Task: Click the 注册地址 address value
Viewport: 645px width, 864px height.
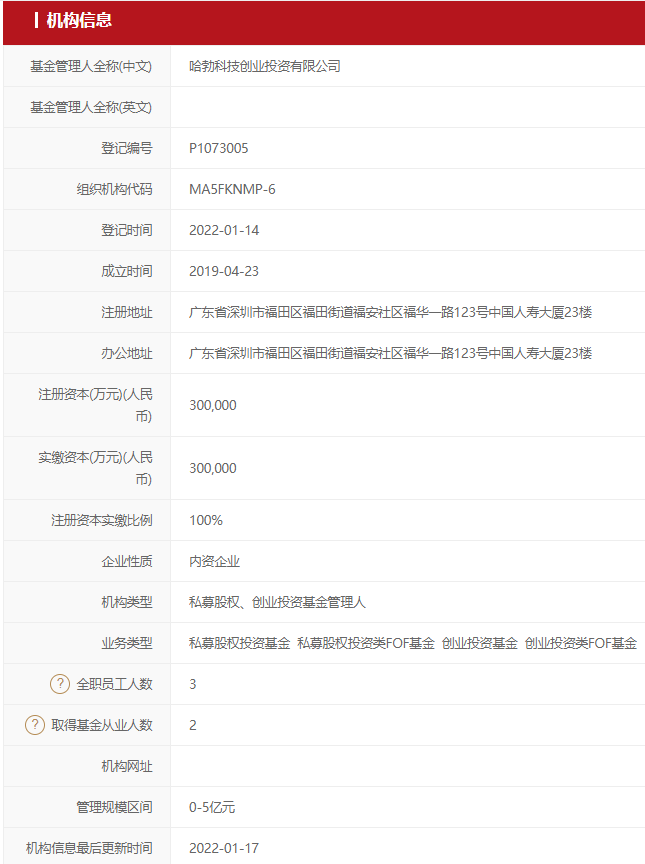Action: 391,312
